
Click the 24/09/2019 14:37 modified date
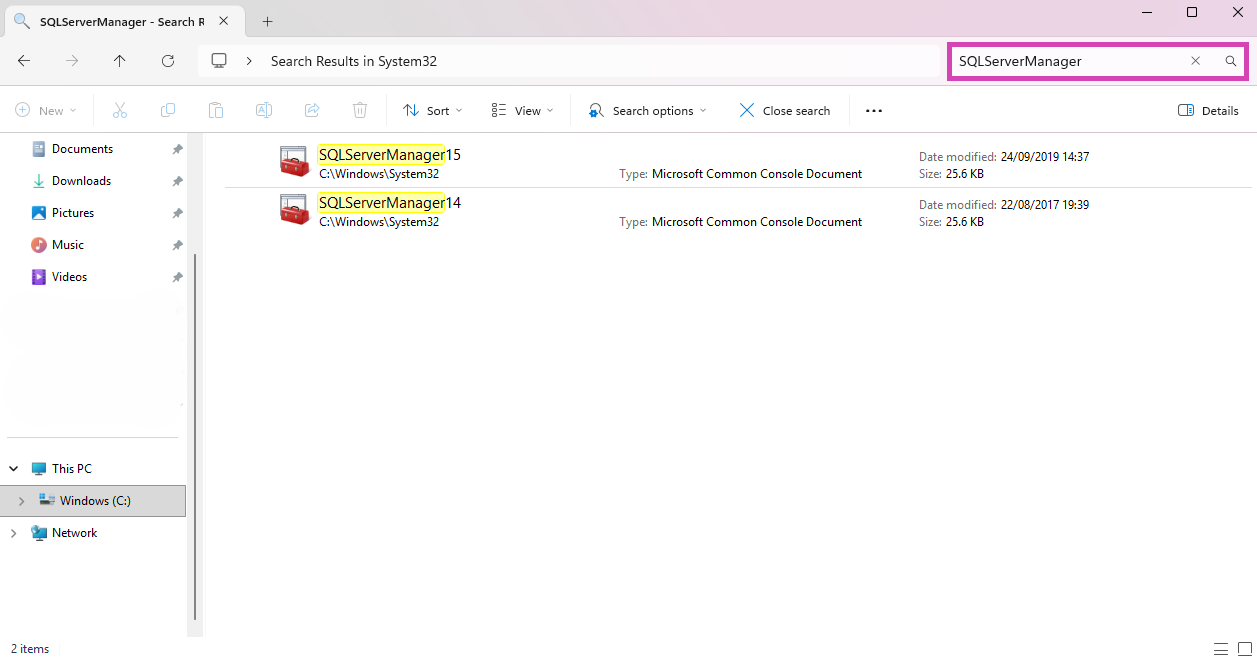tap(1045, 157)
